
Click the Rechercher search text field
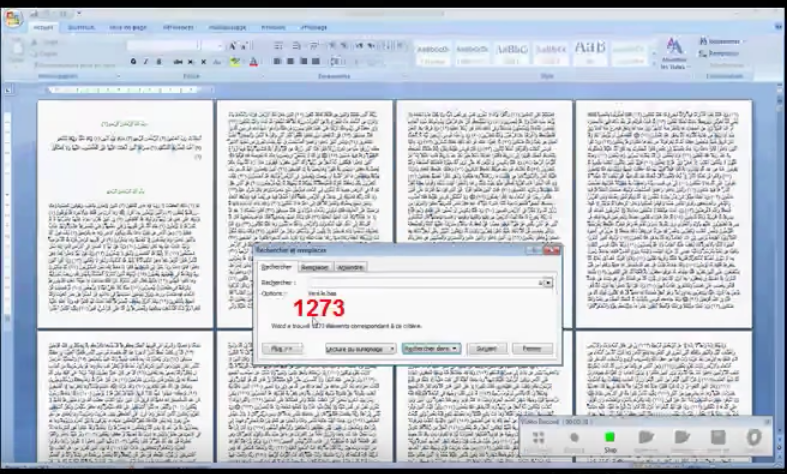[426, 283]
